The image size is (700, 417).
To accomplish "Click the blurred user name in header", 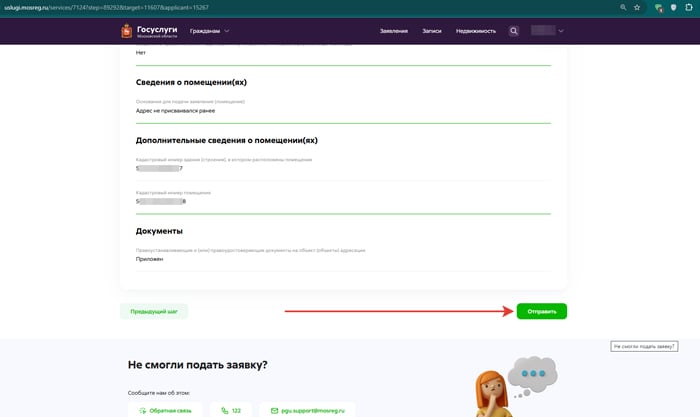I will point(543,30).
